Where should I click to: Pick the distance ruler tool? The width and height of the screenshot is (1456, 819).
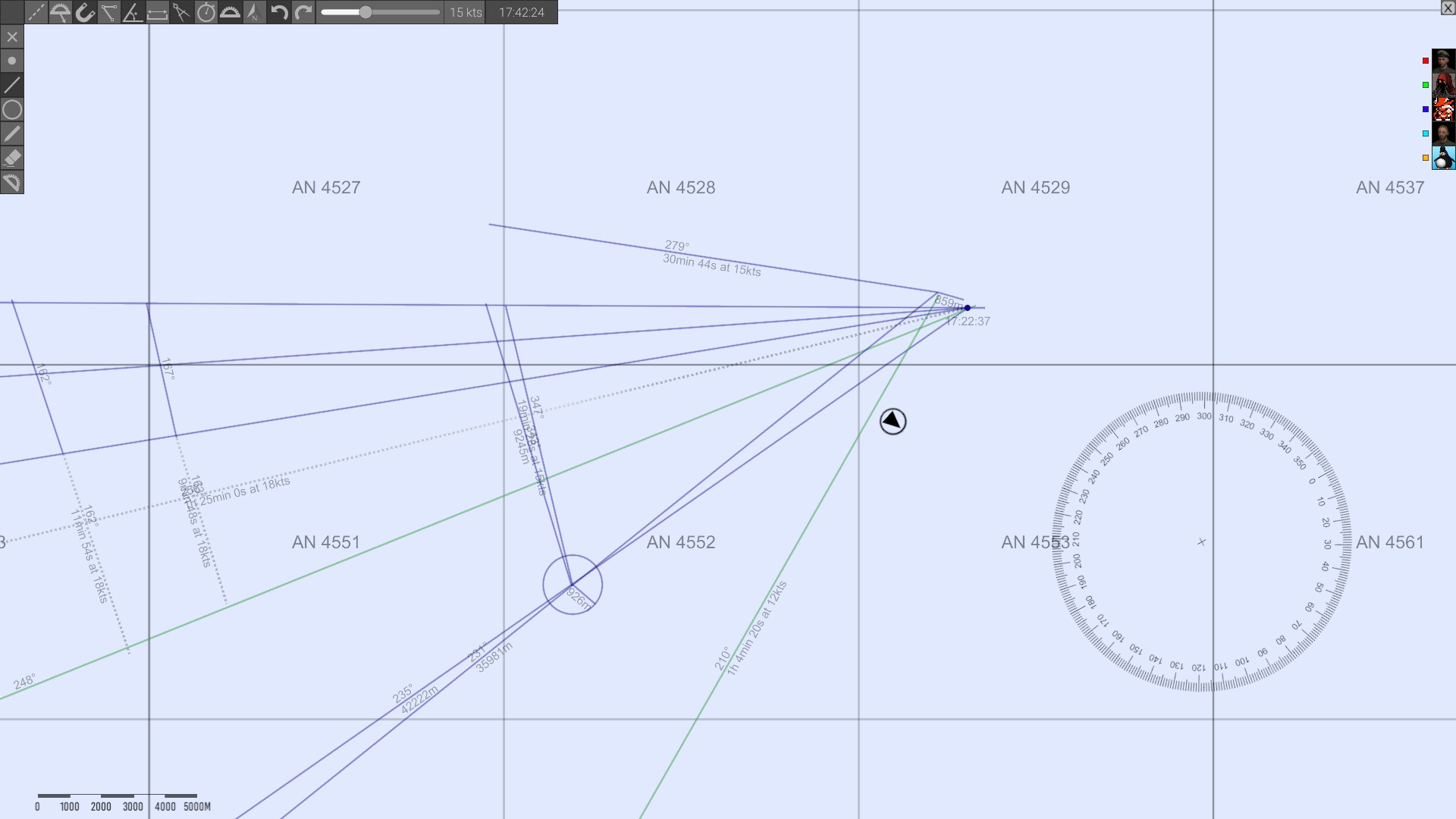pos(157,12)
